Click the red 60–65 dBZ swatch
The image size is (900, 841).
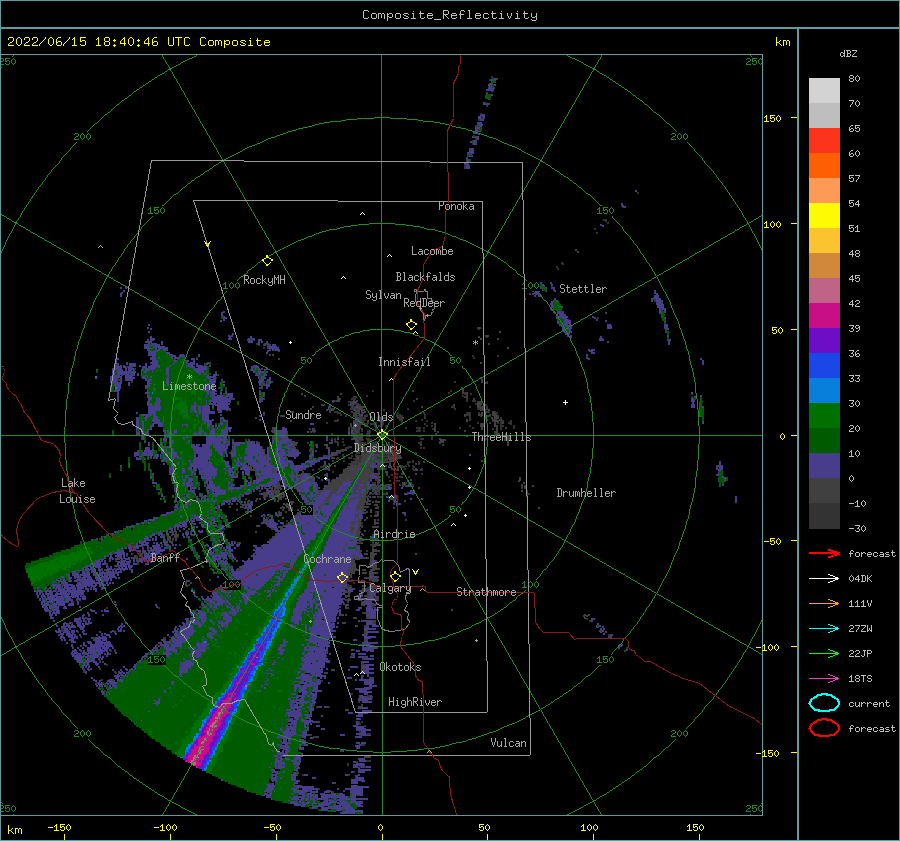click(x=824, y=141)
